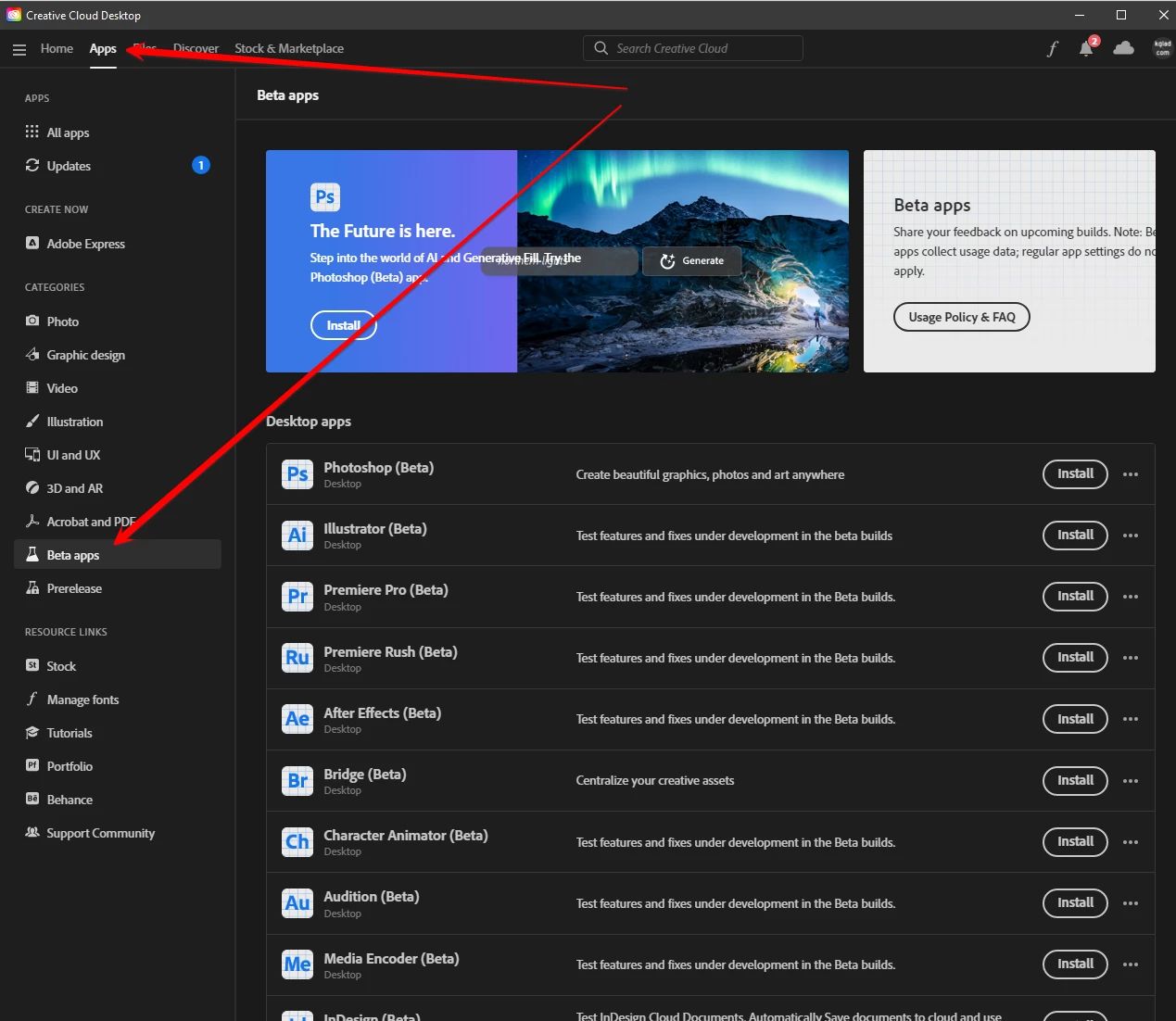Screen dimensions: 1176x1021
Task: Click the aurora landscape banner image
Action: [x=683, y=261]
